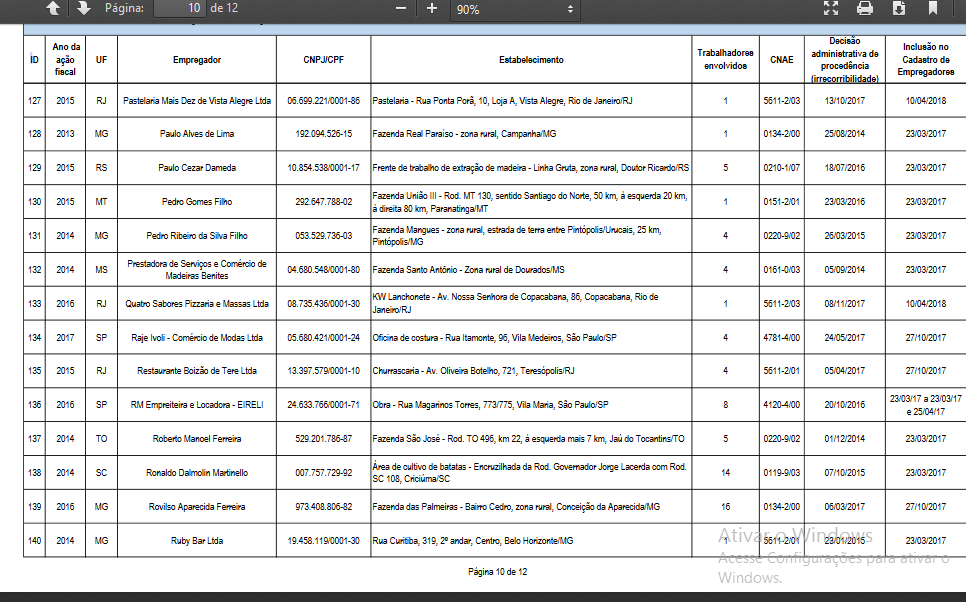Click the 'UF' column header

pyautogui.click(x=101, y=60)
